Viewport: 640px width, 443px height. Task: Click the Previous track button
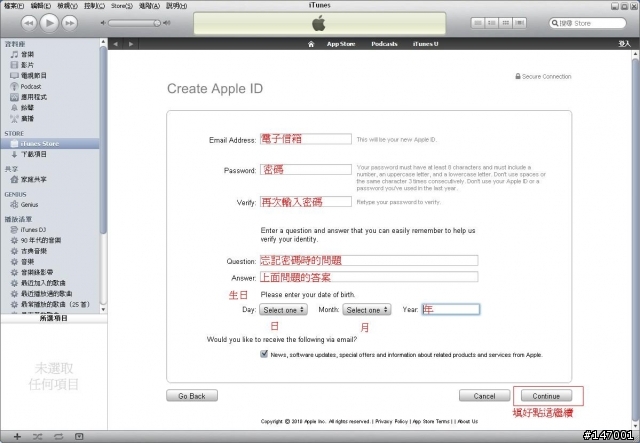[29, 23]
